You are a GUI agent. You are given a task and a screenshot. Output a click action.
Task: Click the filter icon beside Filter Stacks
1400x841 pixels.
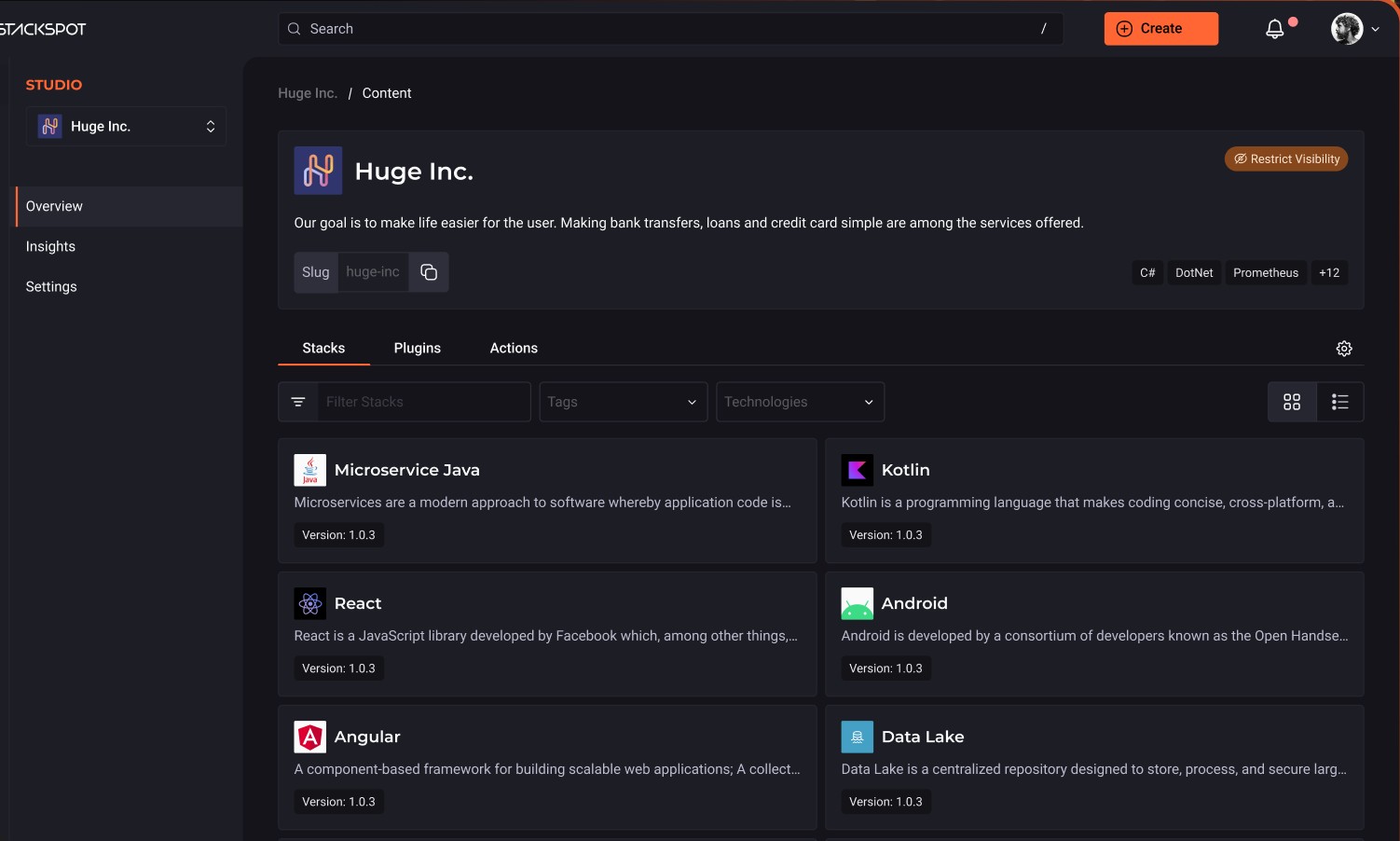click(298, 402)
